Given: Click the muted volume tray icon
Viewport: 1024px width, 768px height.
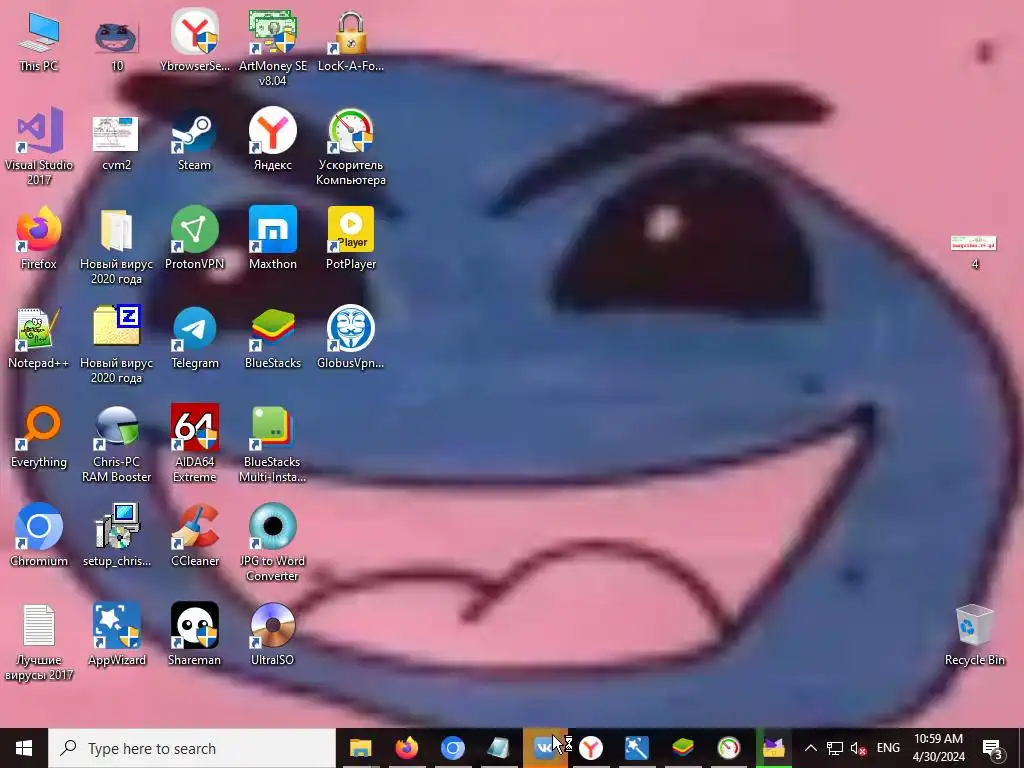Looking at the screenshot, I should tap(858, 748).
